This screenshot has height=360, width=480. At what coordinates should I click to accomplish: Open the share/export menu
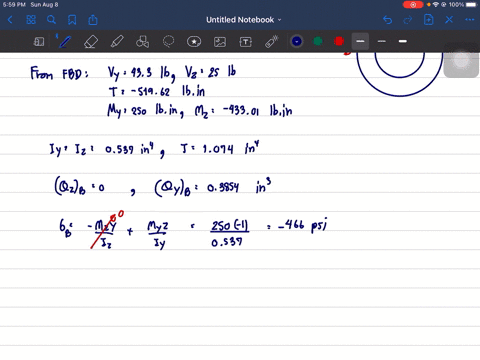click(93, 20)
